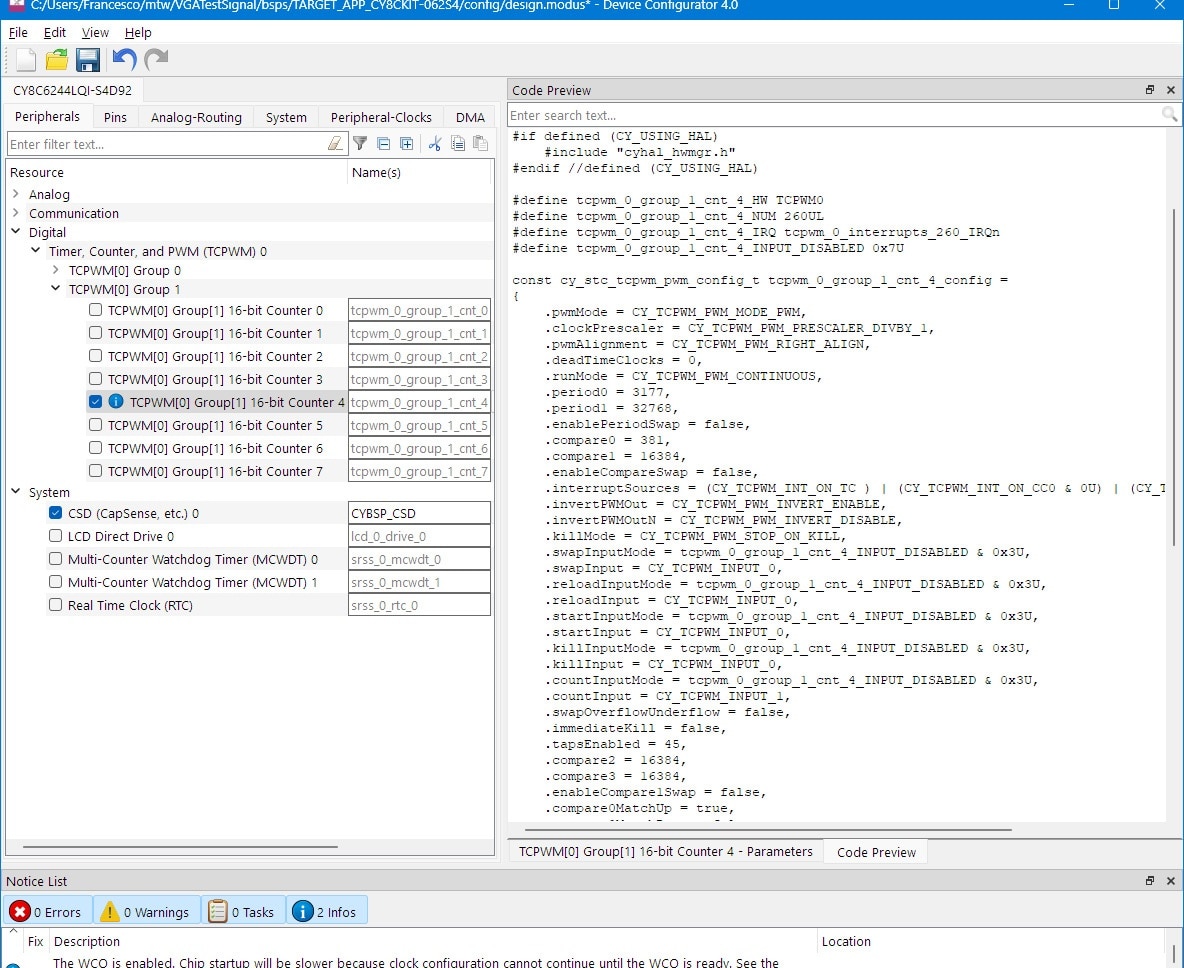
Task: Switch to the DMA tab
Action: tap(470, 117)
